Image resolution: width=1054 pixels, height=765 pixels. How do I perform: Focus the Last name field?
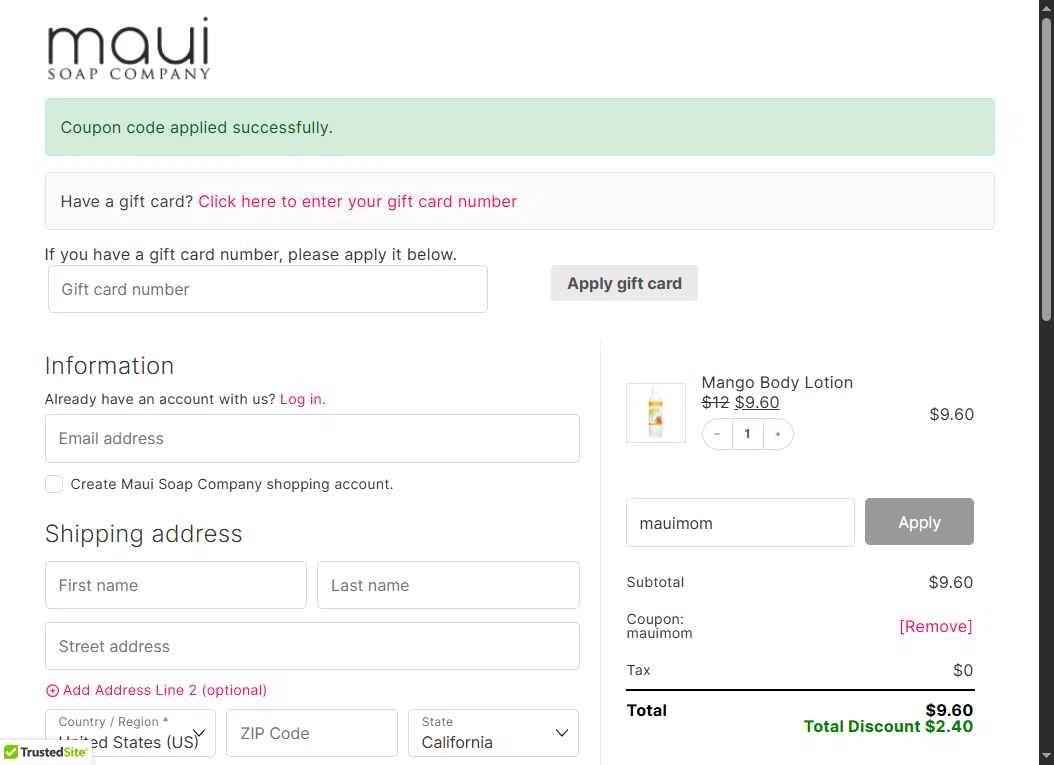click(x=448, y=586)
